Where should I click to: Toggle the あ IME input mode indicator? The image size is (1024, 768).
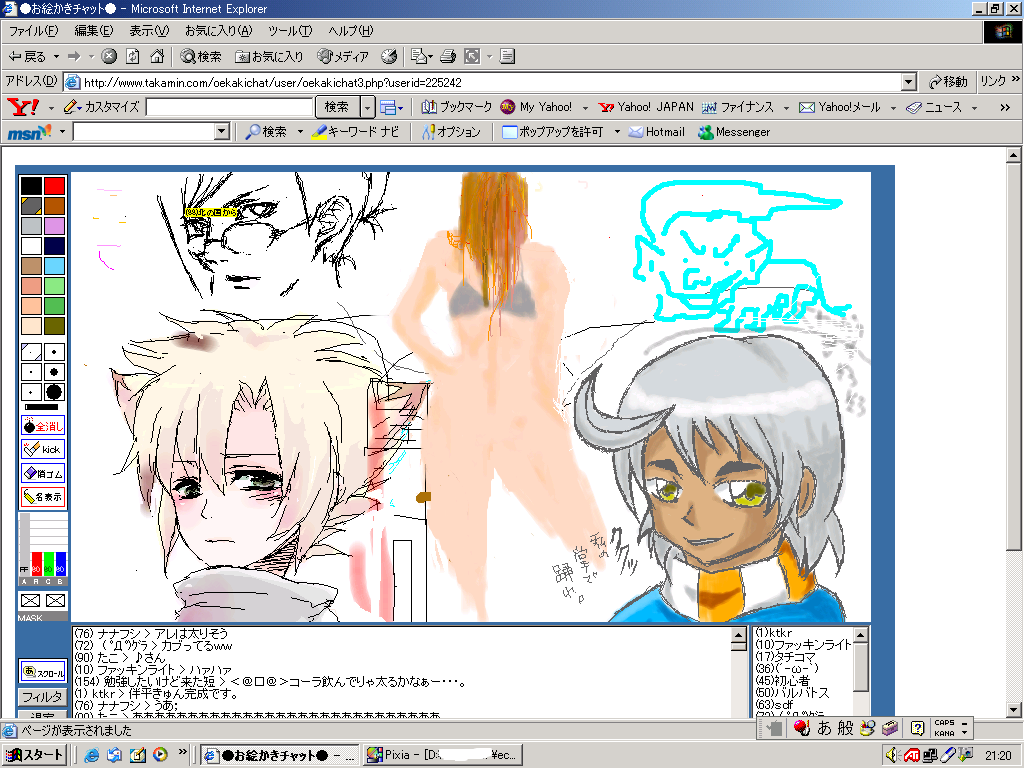(824, 728)
